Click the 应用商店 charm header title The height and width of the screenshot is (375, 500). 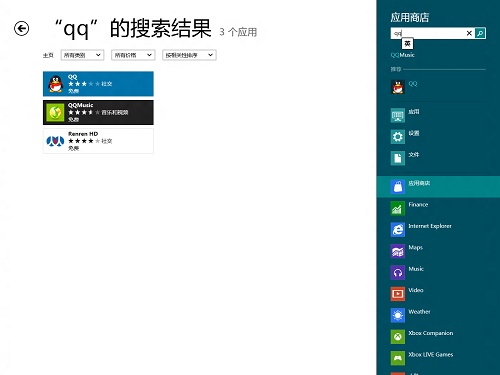(x=410, y=17)
